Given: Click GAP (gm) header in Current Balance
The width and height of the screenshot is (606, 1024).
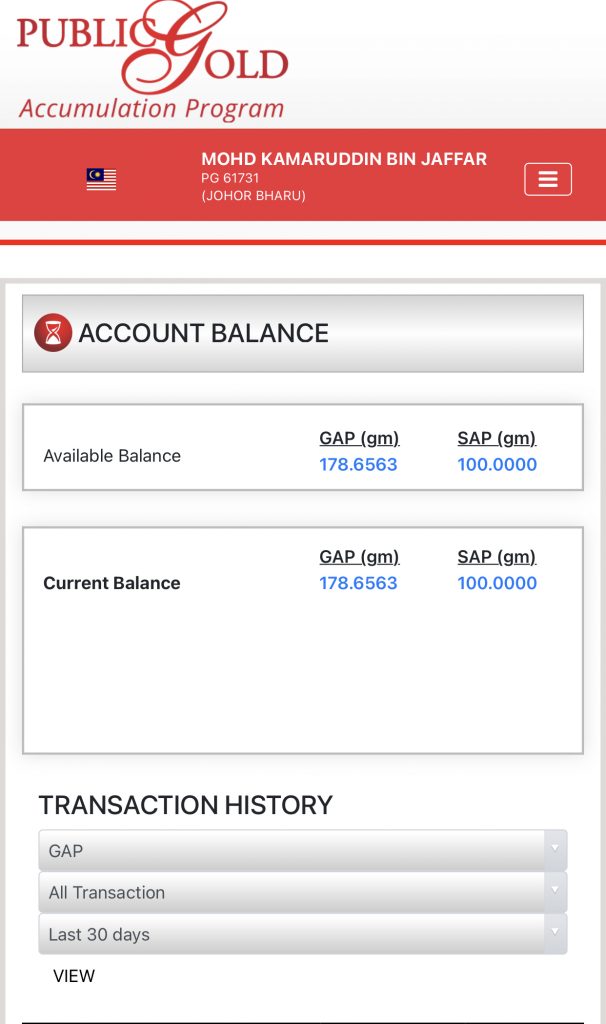Looking at the screenshot, I should pos(359,557).
